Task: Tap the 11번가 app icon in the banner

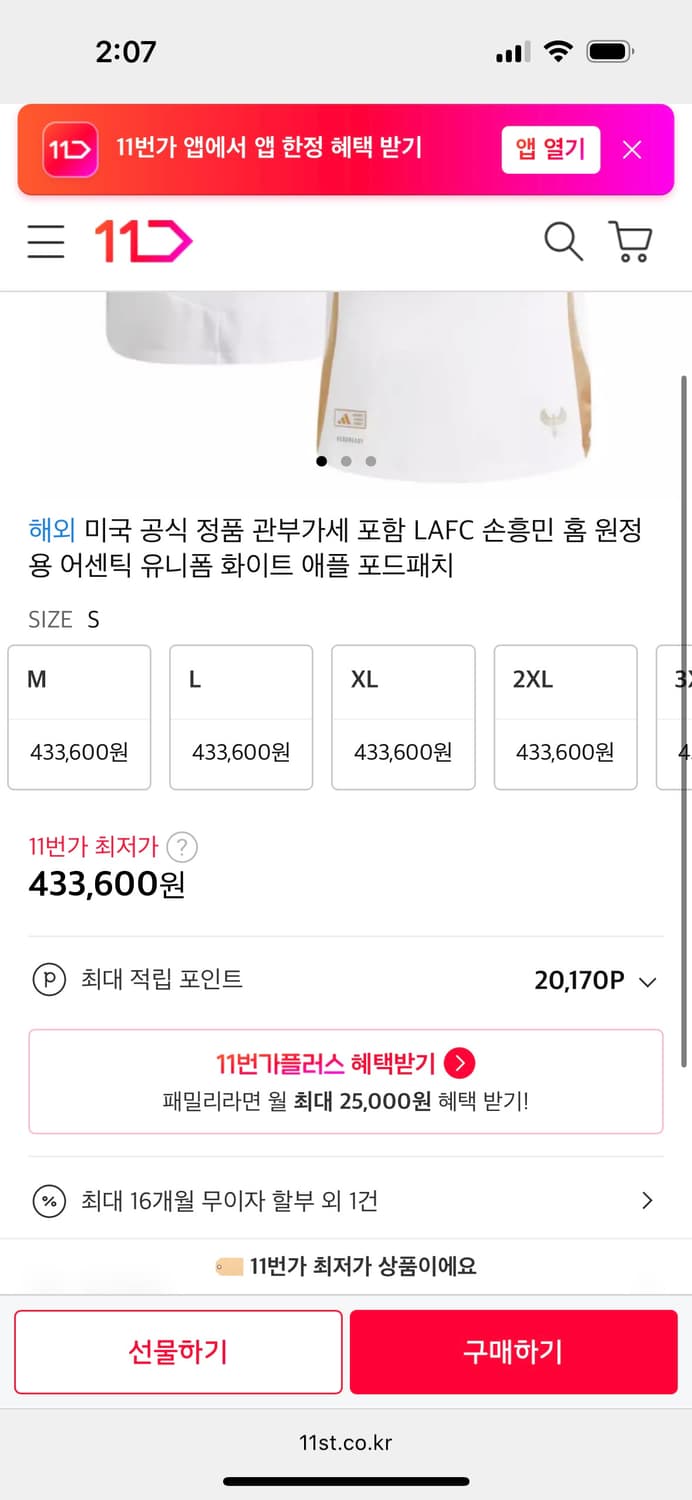Action: [x=70, y=150]
